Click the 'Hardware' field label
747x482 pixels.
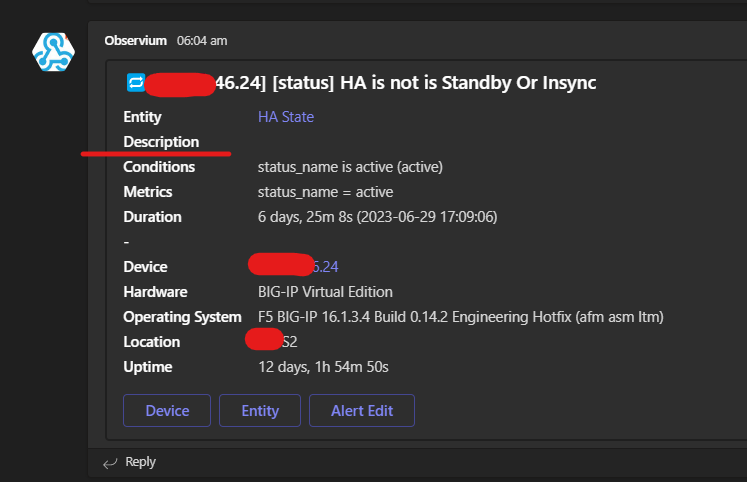155,292
